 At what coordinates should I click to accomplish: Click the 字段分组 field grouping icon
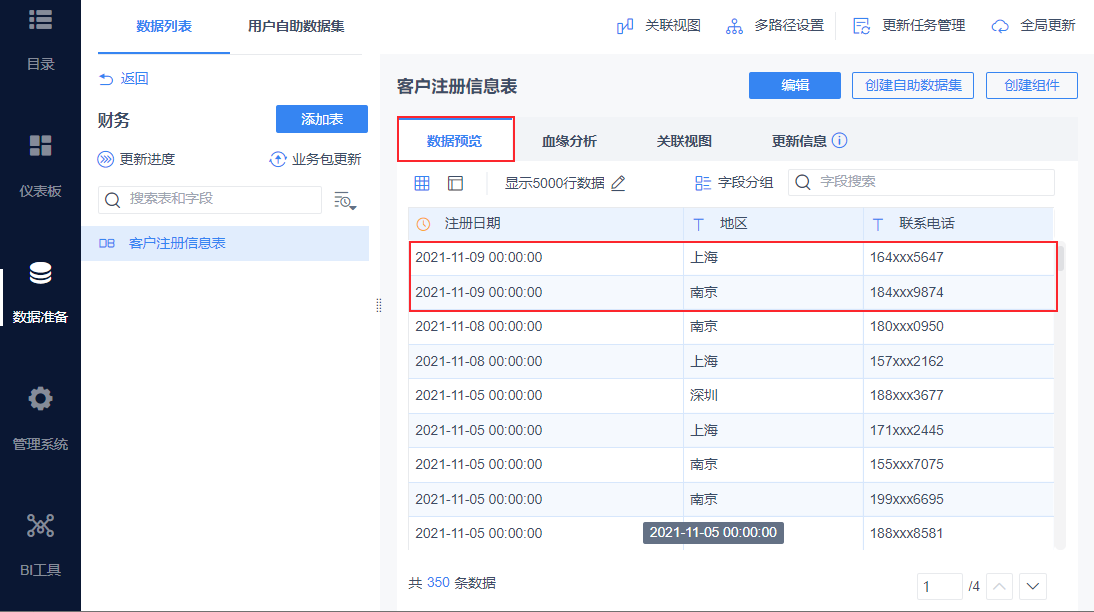click(x=703, y=183)
